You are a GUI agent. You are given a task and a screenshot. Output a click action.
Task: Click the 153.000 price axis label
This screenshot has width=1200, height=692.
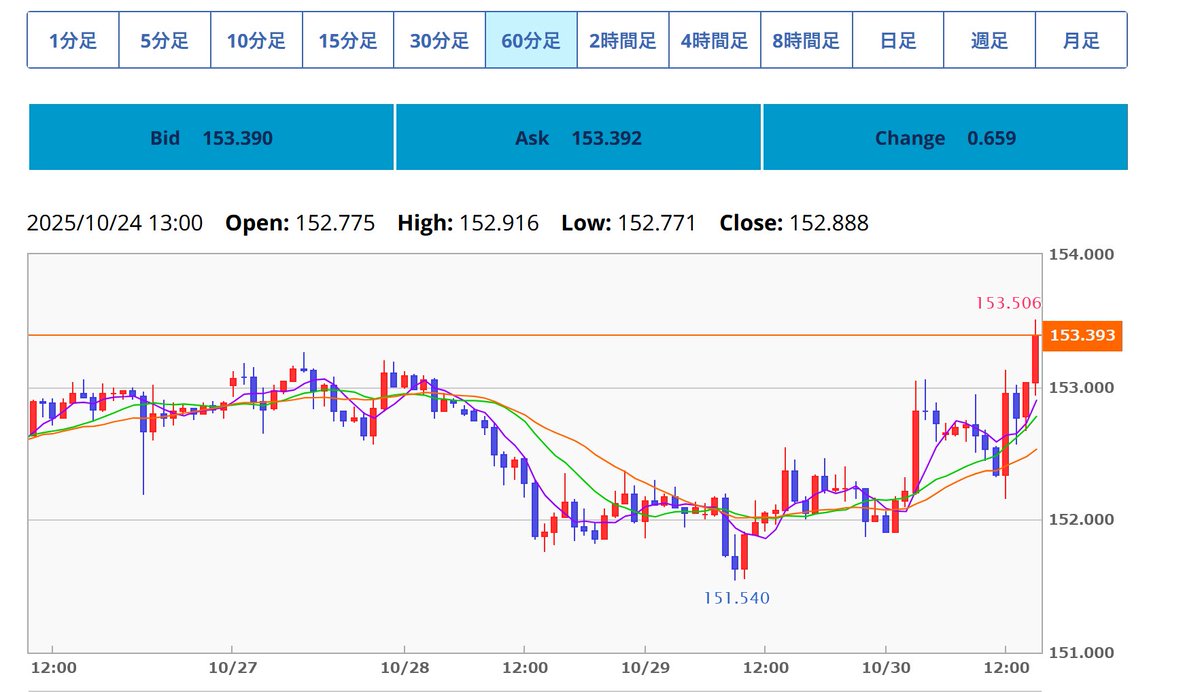[1081, 388]
